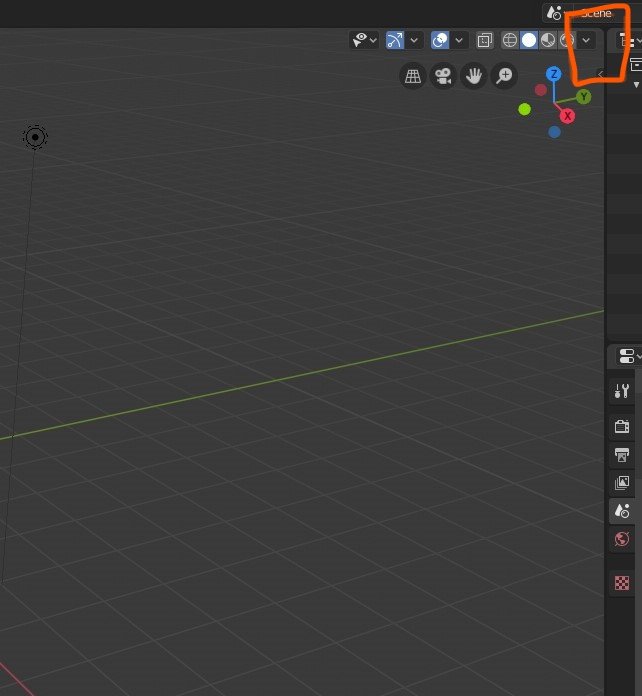Screen dimensions: 642x696
Task: Open the View Layer properties tab
Action: tap(622, 483)
